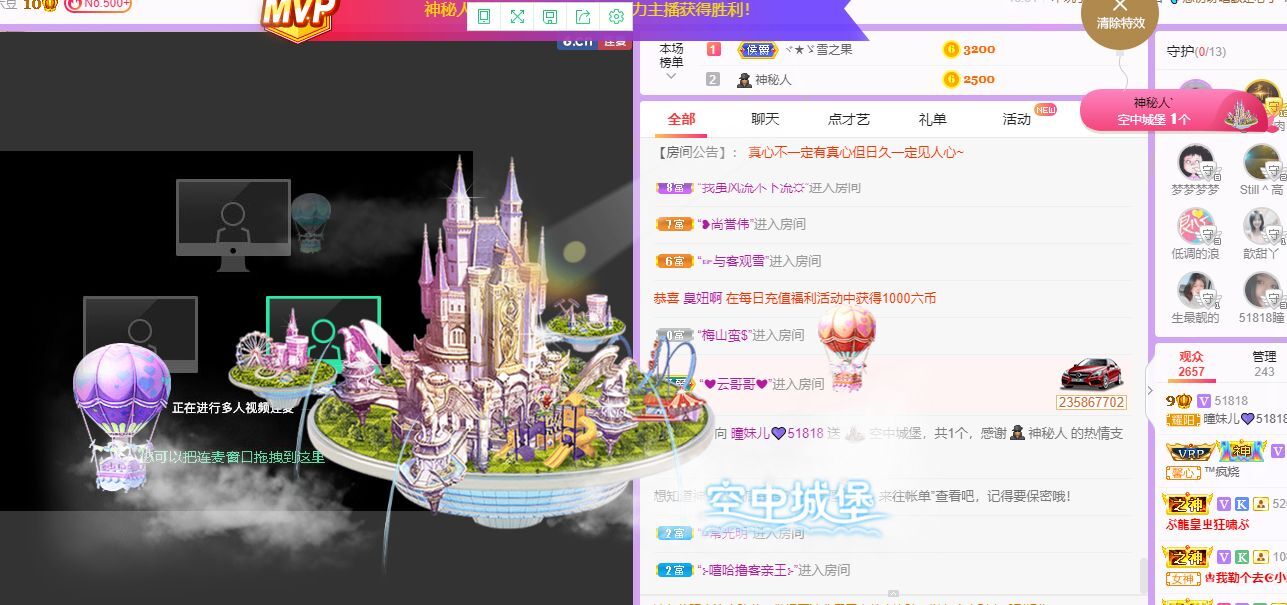Click the pink hot air balloon in chat

point(846,347)
